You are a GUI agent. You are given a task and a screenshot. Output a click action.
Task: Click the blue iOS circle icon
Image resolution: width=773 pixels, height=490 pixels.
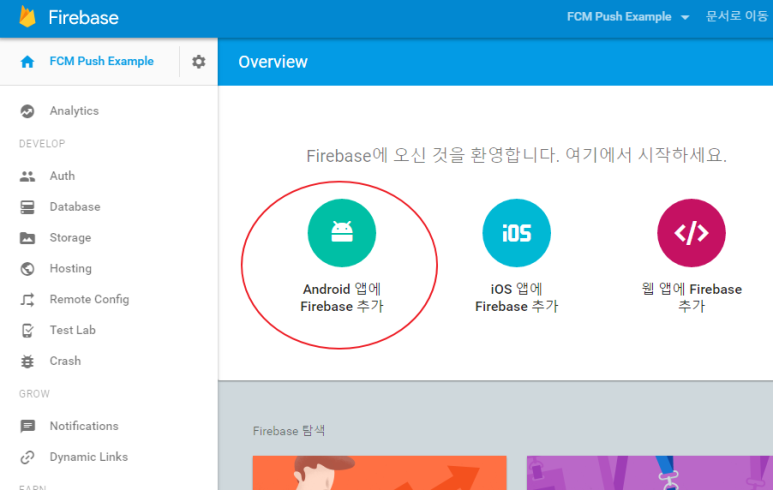(x=517, y=233)
